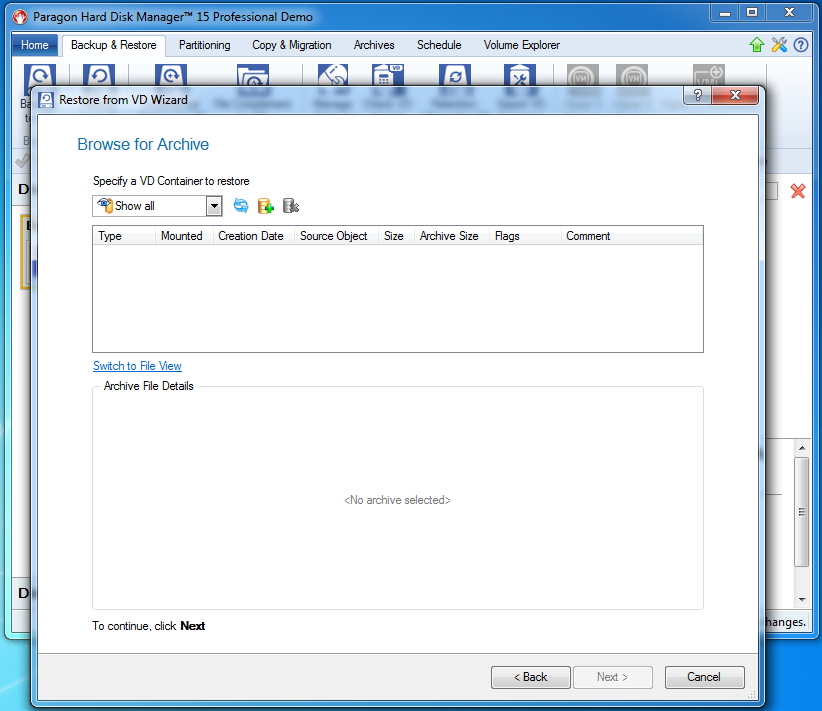Refresh the archive list

point(240,205)
